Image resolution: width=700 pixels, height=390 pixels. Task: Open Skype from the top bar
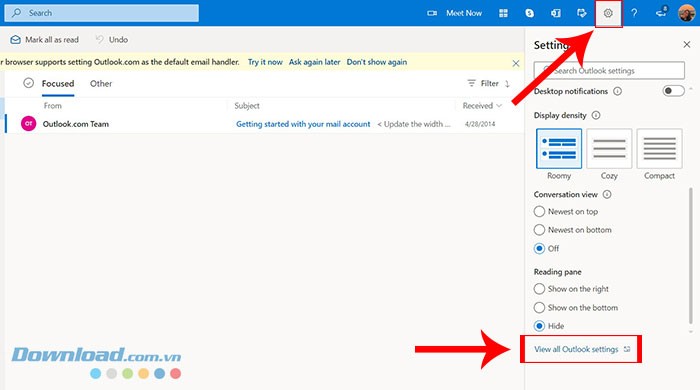[x=529, y=13]
